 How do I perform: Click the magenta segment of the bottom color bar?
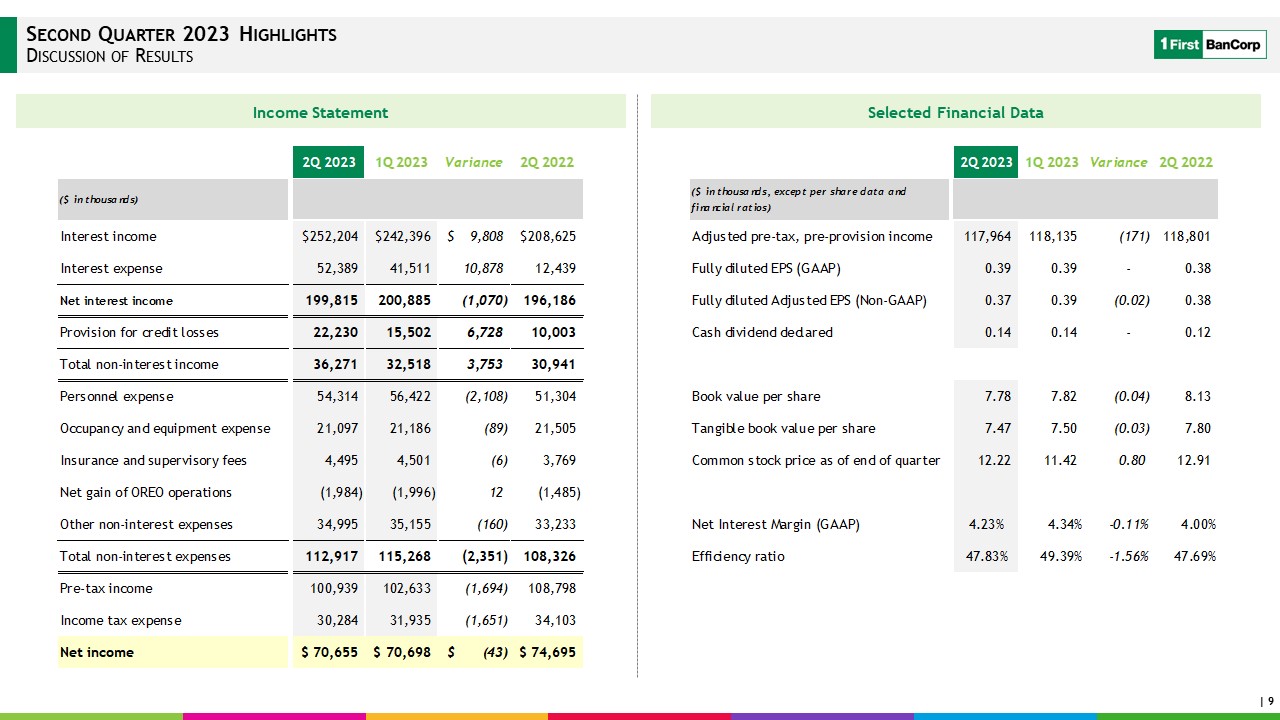[274, 716]
